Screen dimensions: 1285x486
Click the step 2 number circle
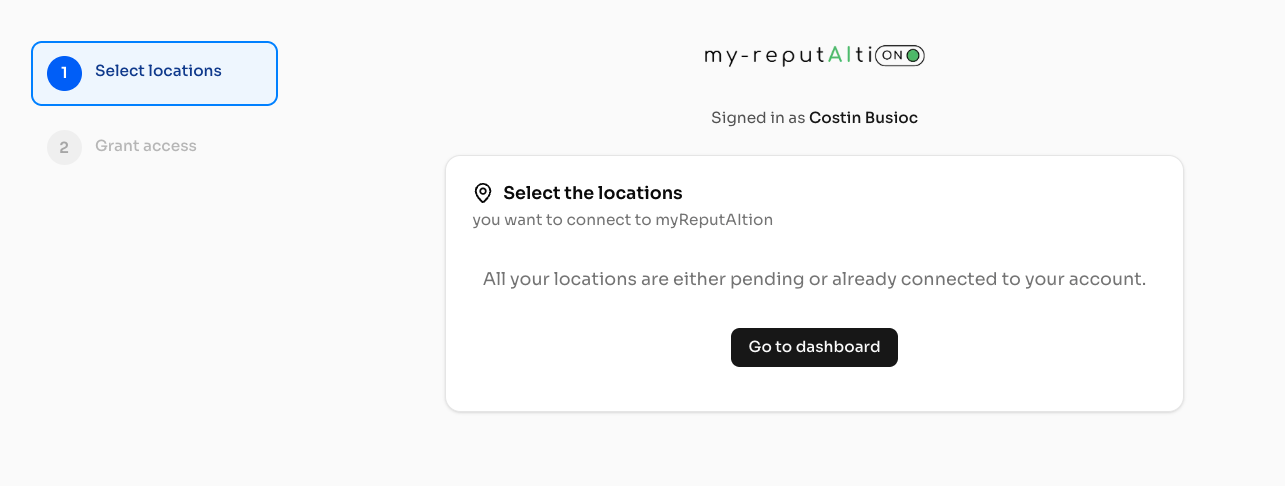[64, 148]
